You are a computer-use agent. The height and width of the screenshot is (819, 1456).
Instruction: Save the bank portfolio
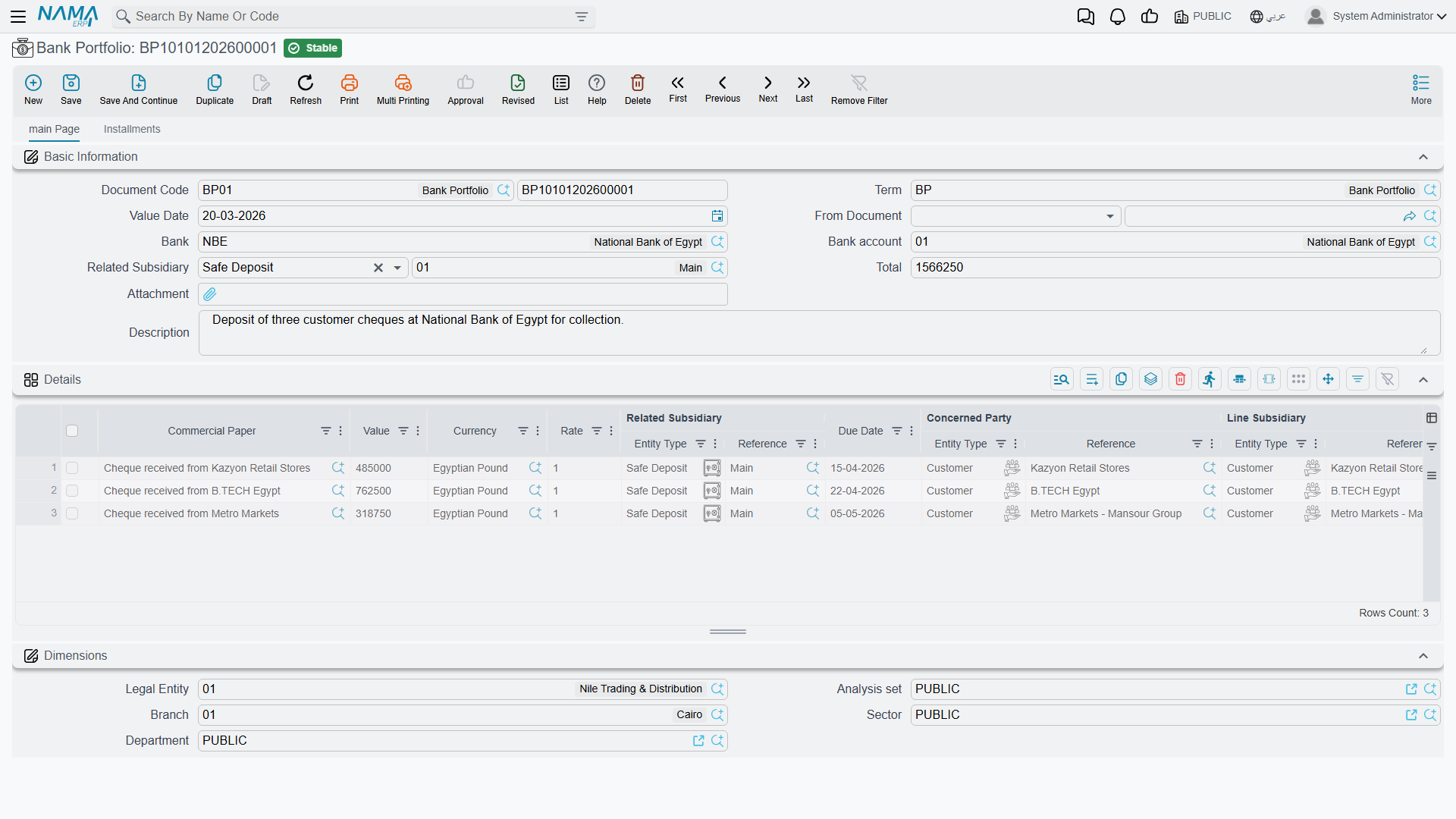click(x=71, y=89)
